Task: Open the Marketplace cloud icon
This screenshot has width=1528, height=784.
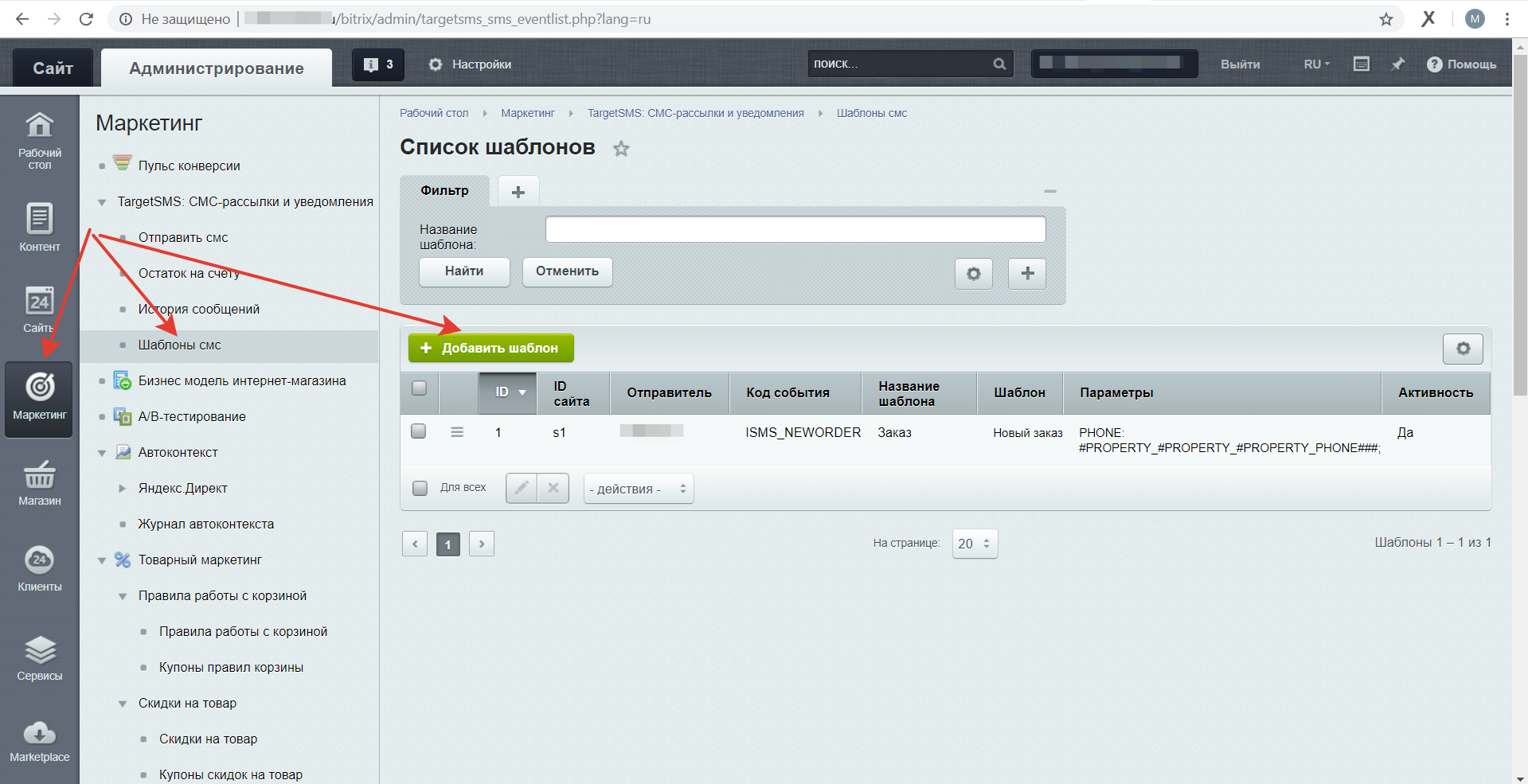Action: coord(39,733)
